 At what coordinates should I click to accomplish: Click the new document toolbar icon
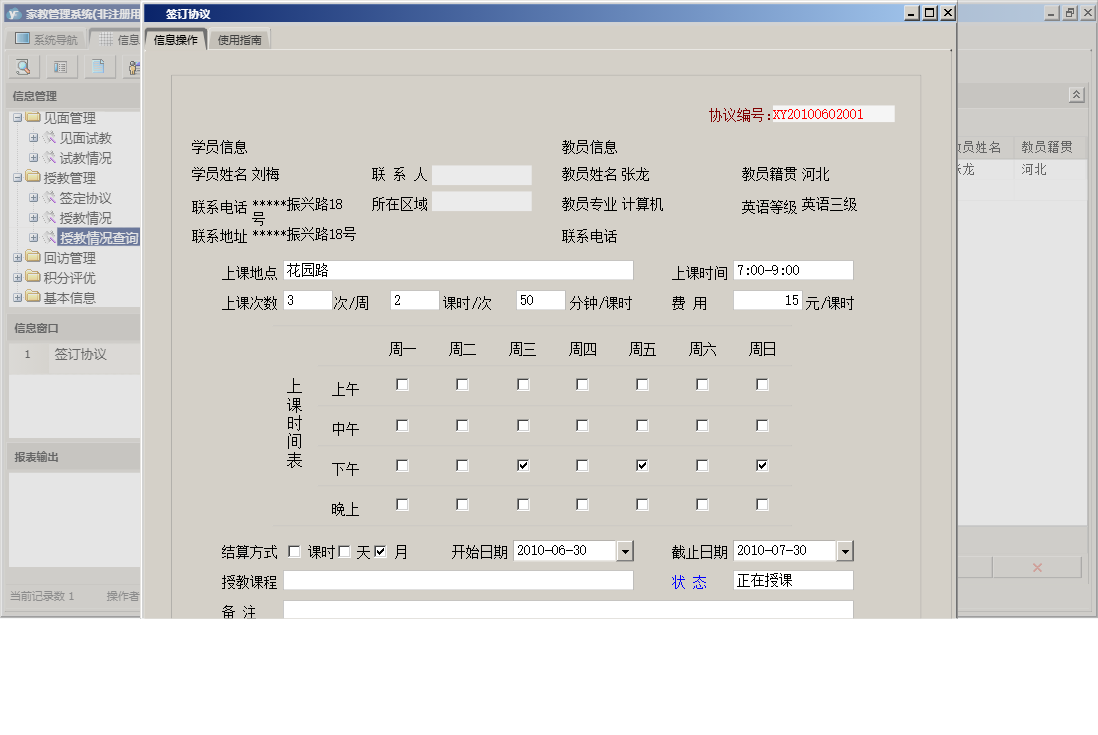coord(98,67)
